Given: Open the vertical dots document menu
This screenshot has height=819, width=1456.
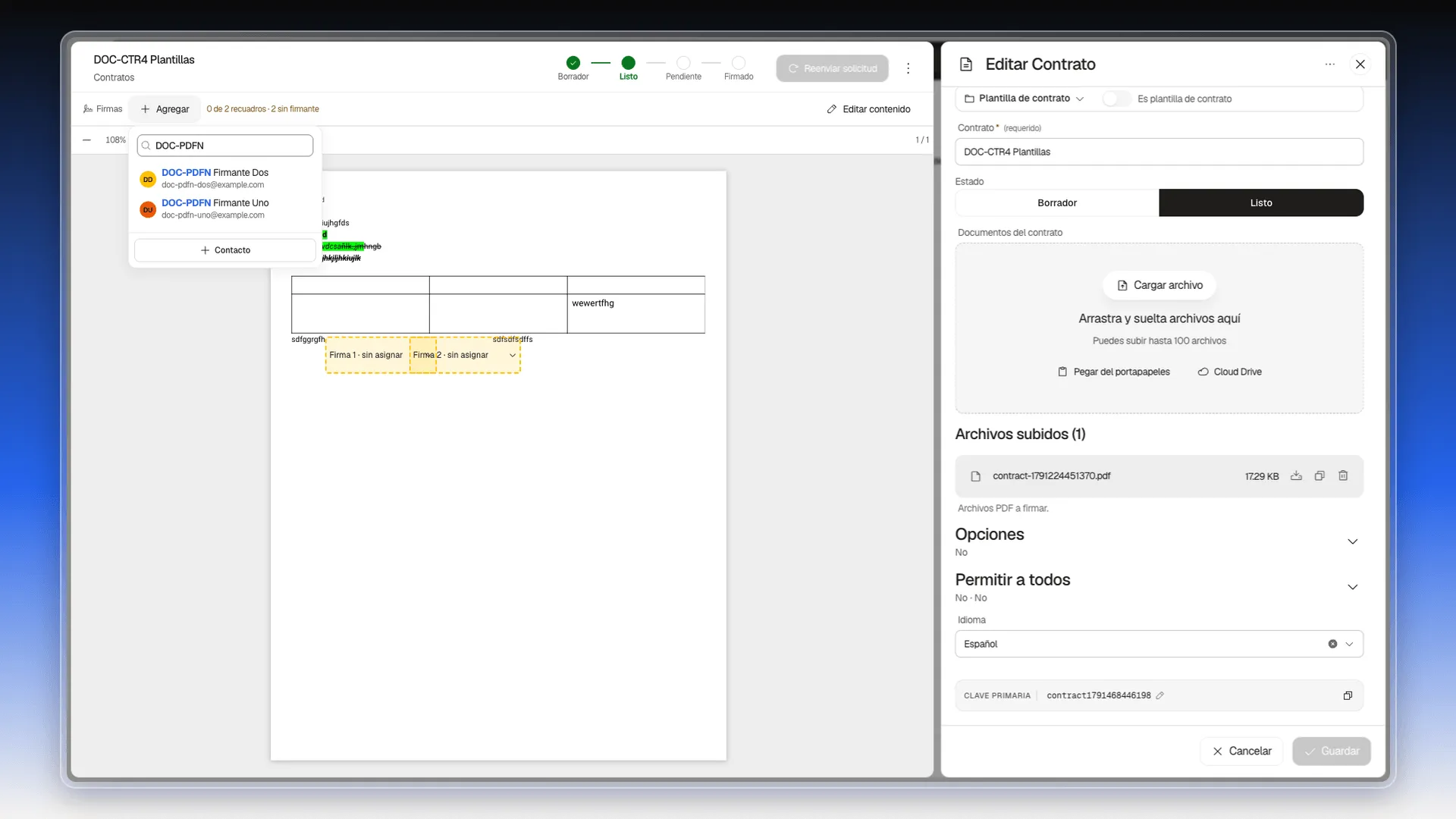Looking at the screenshot, I should pyautogui.click(x=908, y=69).
